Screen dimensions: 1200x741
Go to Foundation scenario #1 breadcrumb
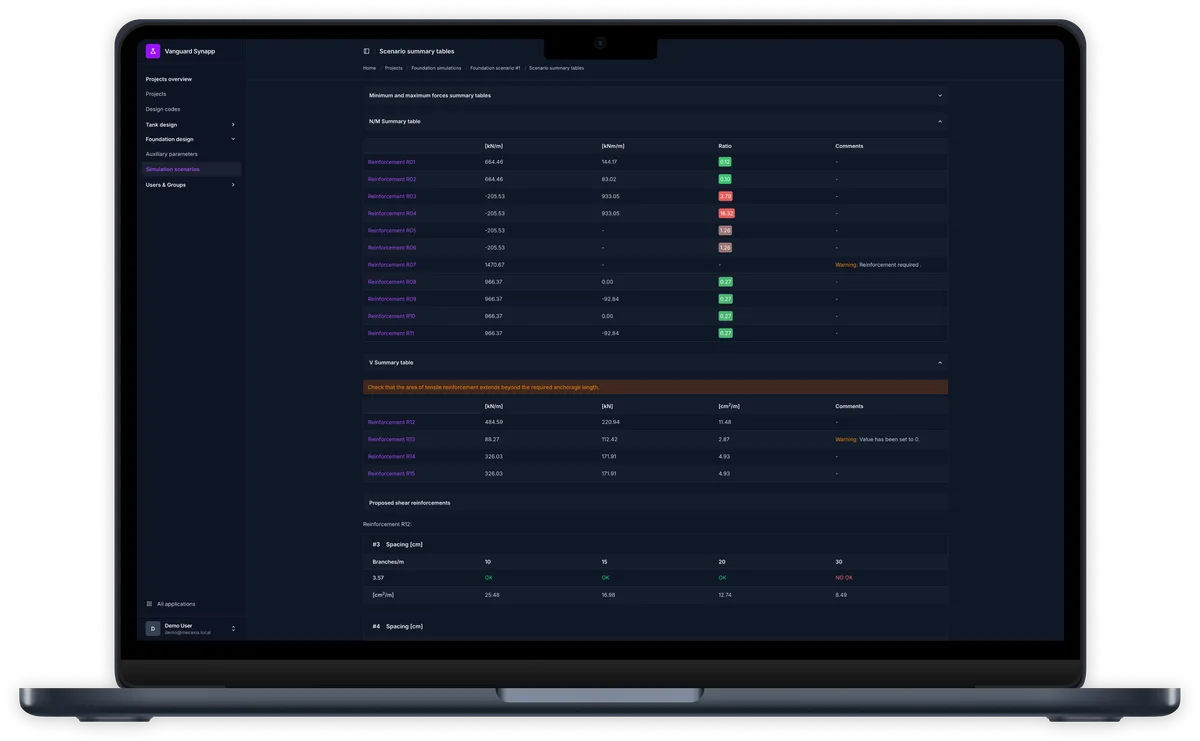pos(495,68)
